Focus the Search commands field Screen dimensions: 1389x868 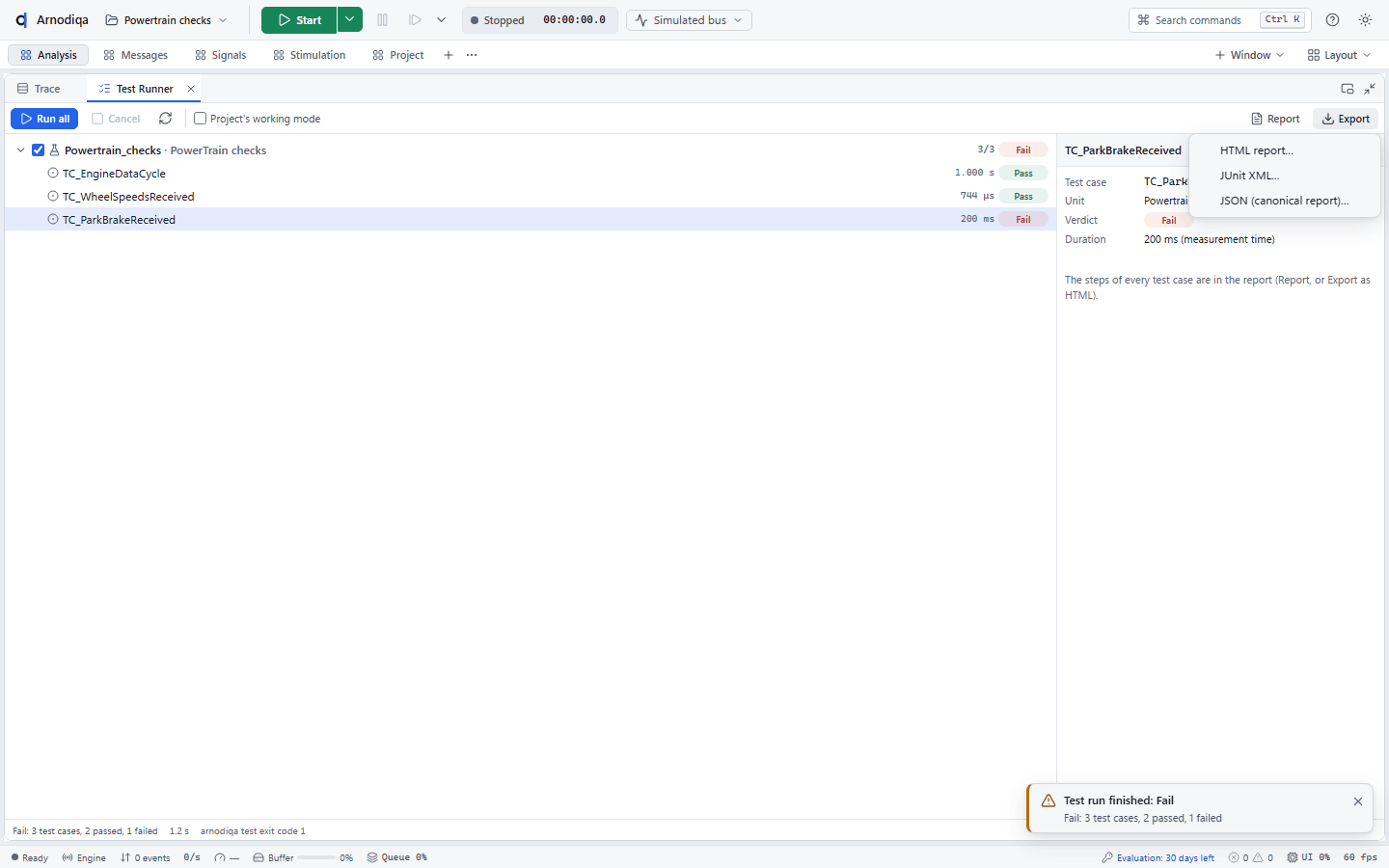(1220, 20)
